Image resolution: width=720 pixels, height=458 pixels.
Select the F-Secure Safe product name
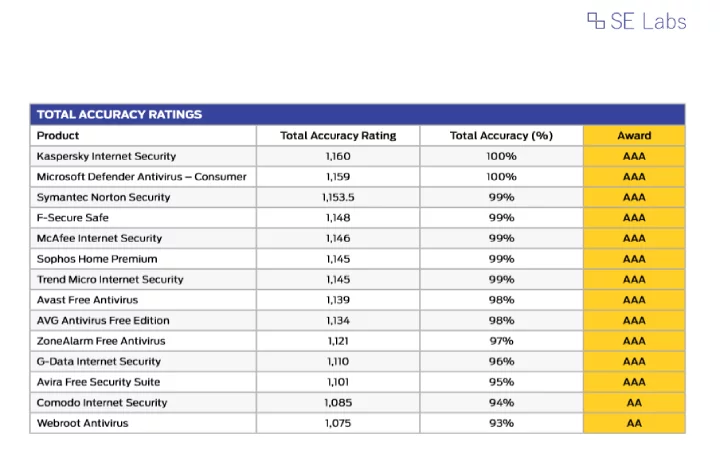[x=73, y=218]
